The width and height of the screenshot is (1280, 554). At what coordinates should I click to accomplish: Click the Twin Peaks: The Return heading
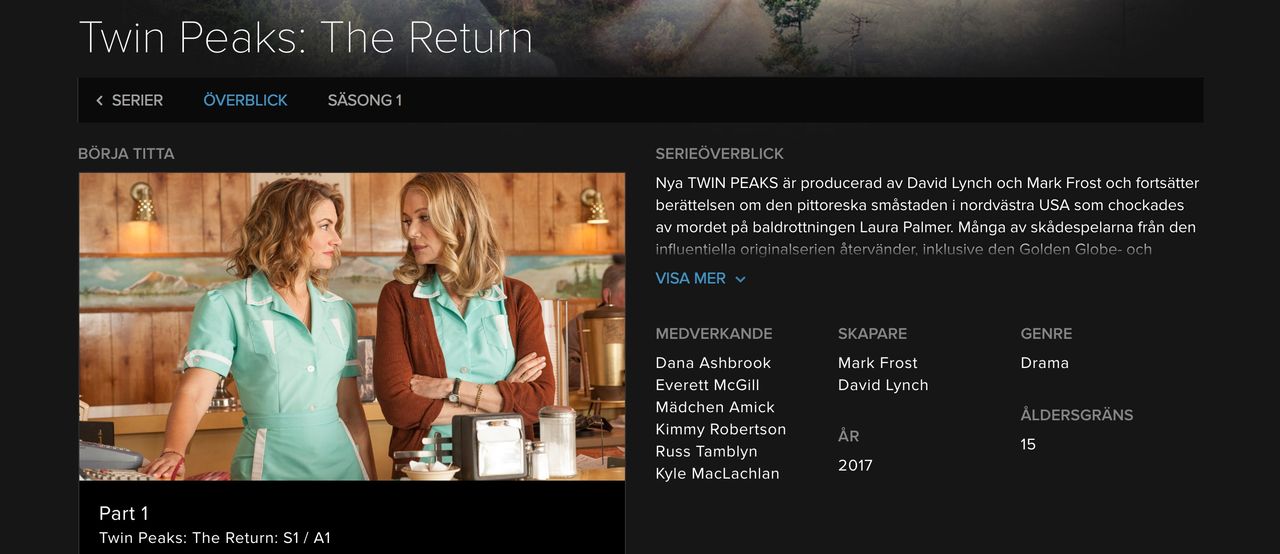pos(306,37)
